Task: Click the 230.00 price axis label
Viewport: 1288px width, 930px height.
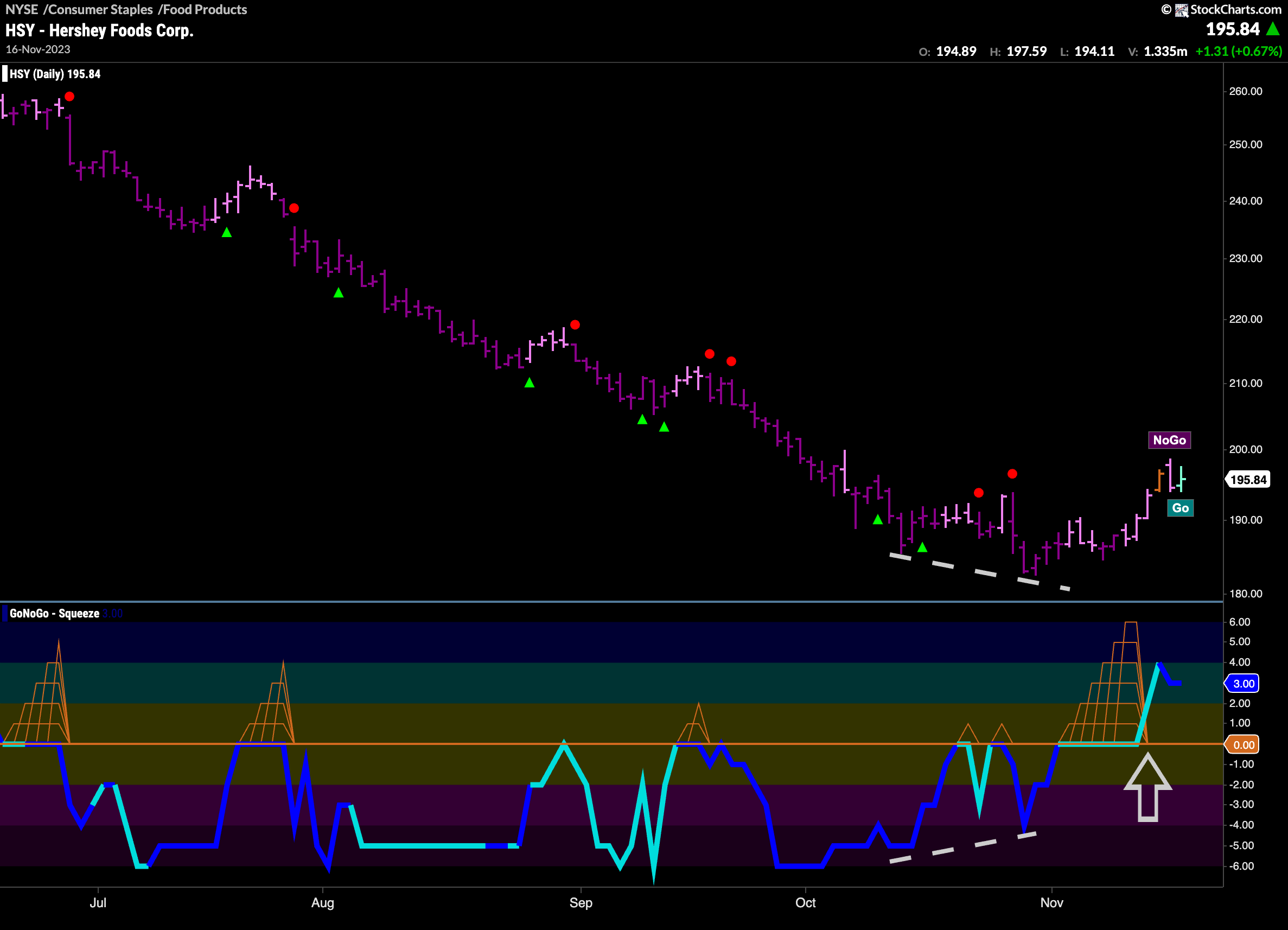Action: [x=1245, y=258]
